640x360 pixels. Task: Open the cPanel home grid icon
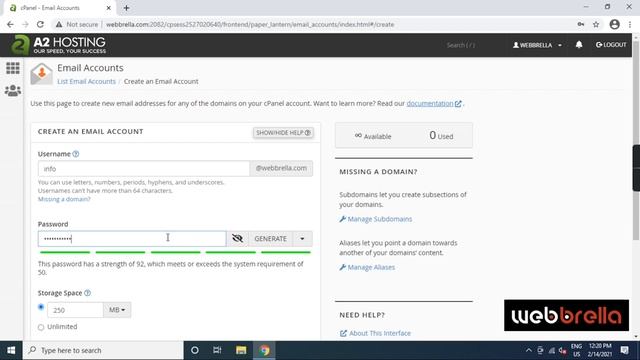pyautogui.click(x=13, y=68)
